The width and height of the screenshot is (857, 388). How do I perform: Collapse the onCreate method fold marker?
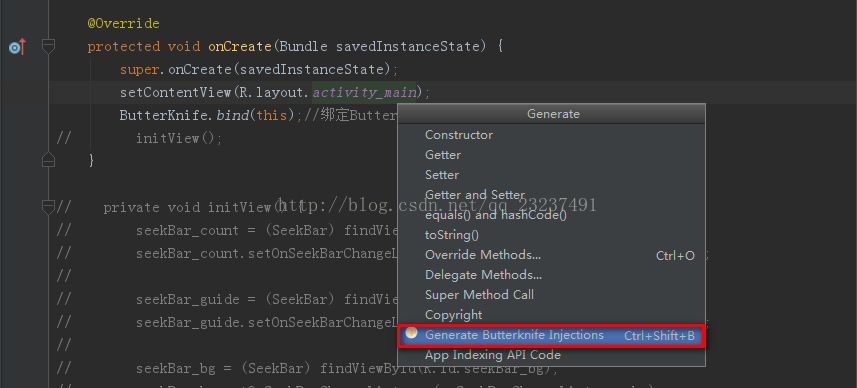[x=49, y=46]
